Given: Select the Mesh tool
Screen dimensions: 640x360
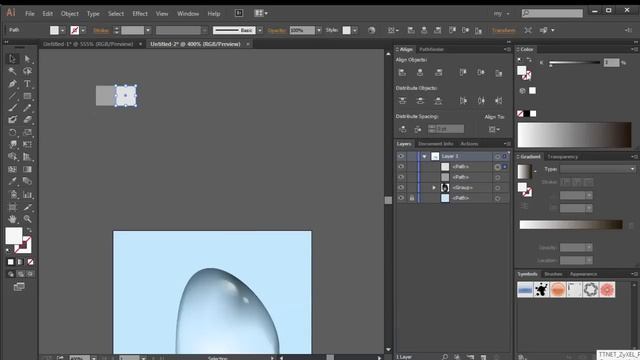Looking at the screenshot, I should (x=12, y=169).
